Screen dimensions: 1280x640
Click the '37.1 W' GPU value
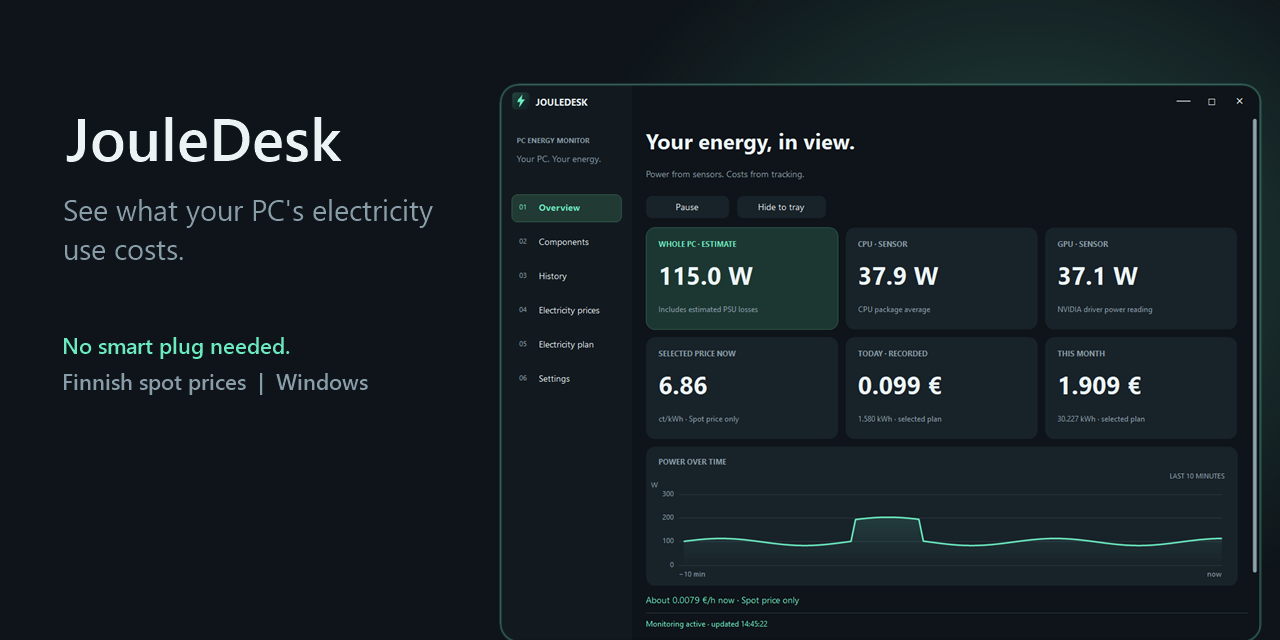click(1098, 276)
